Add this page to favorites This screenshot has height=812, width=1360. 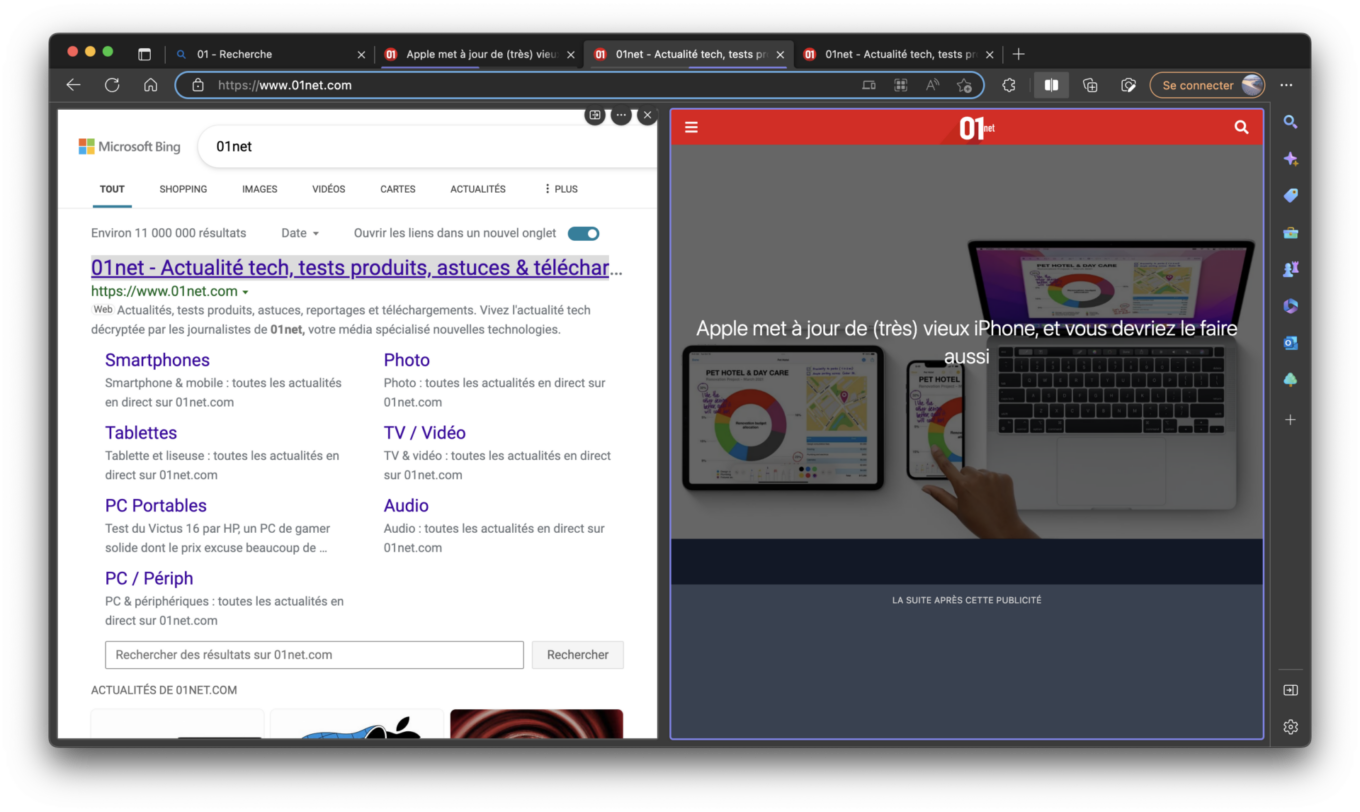click(x=964, y=85)
